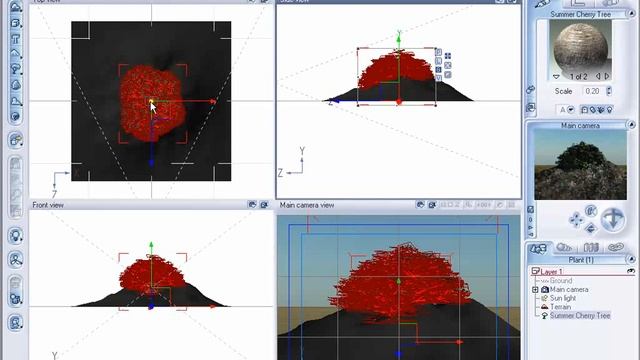This screenshot has height=360, width=640.
Task: Click the Front view title label
Action: pyautogui.click(x=48, y=205)
